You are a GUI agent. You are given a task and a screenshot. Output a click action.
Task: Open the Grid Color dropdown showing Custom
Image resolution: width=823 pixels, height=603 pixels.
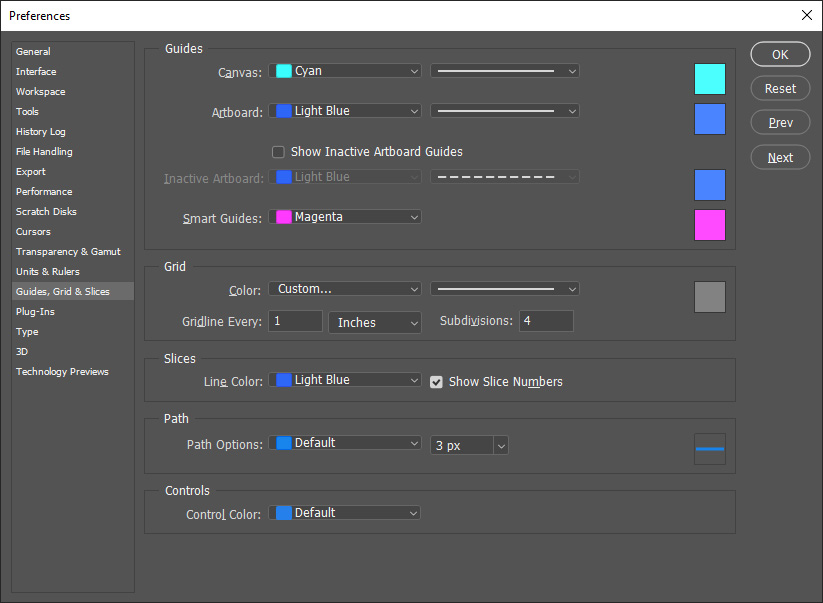[344, 288]
